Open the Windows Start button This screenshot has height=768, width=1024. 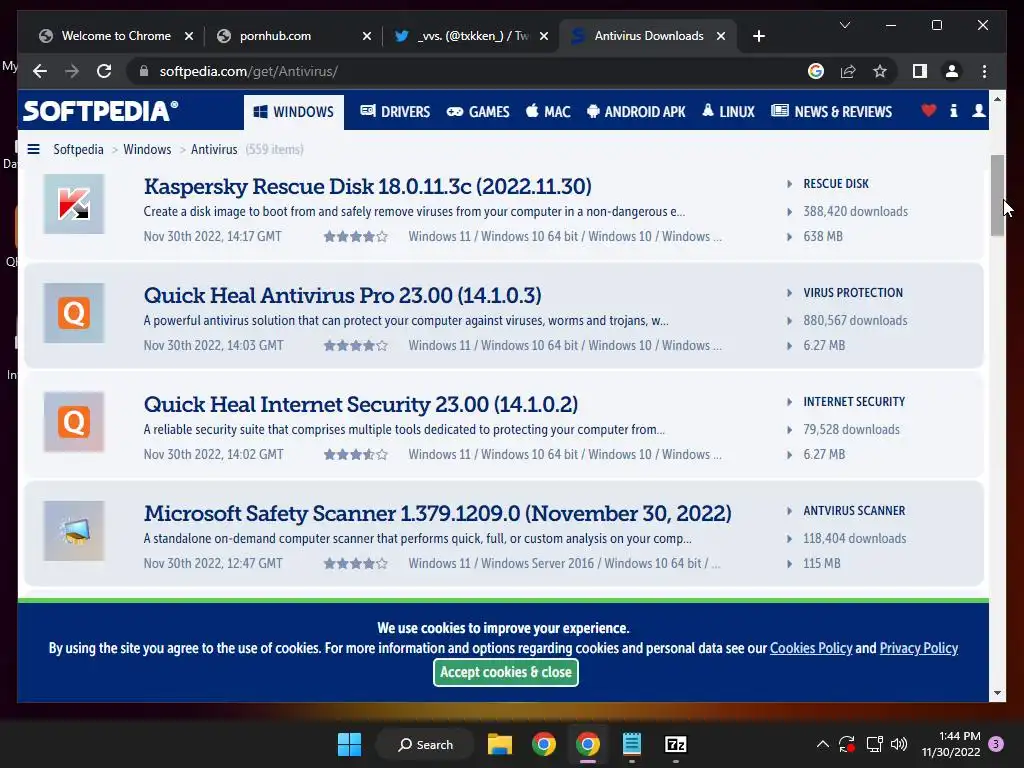349,744
